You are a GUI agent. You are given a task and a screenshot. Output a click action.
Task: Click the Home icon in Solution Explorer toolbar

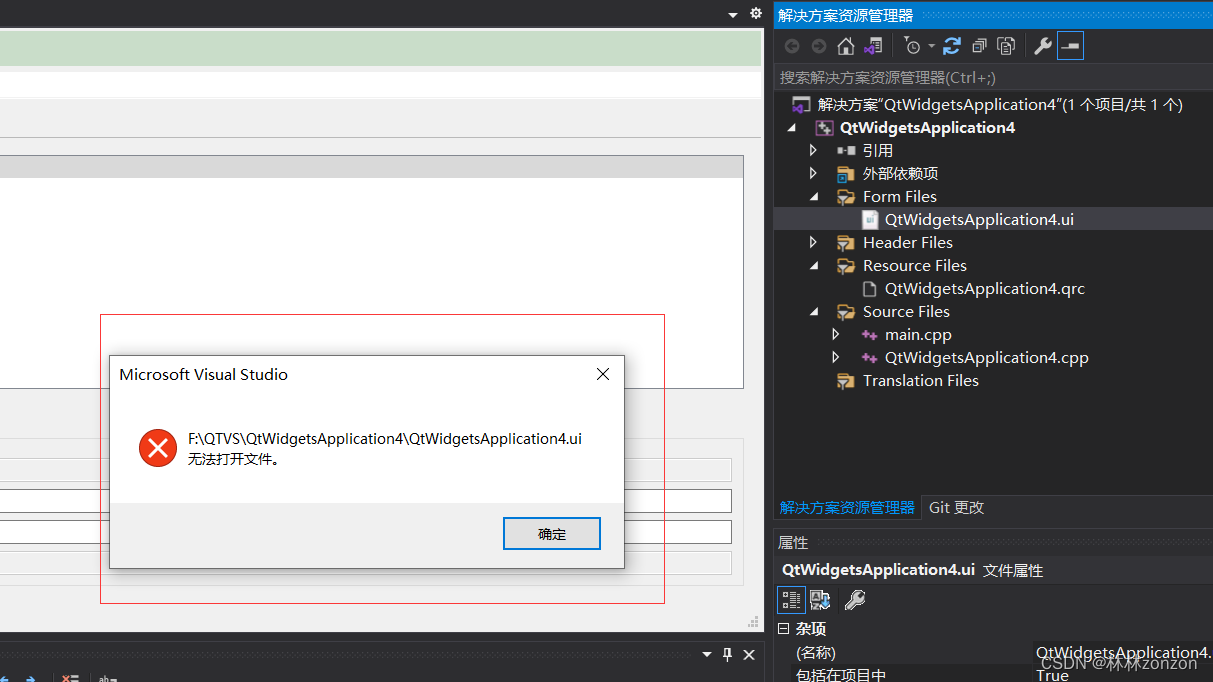click(845, 45)
